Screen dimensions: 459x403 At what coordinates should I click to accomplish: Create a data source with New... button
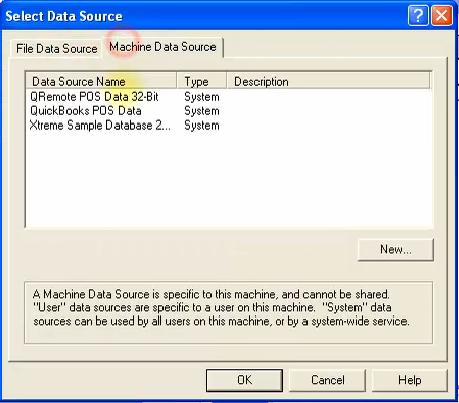pyautogui.click(x=396, y=249)
